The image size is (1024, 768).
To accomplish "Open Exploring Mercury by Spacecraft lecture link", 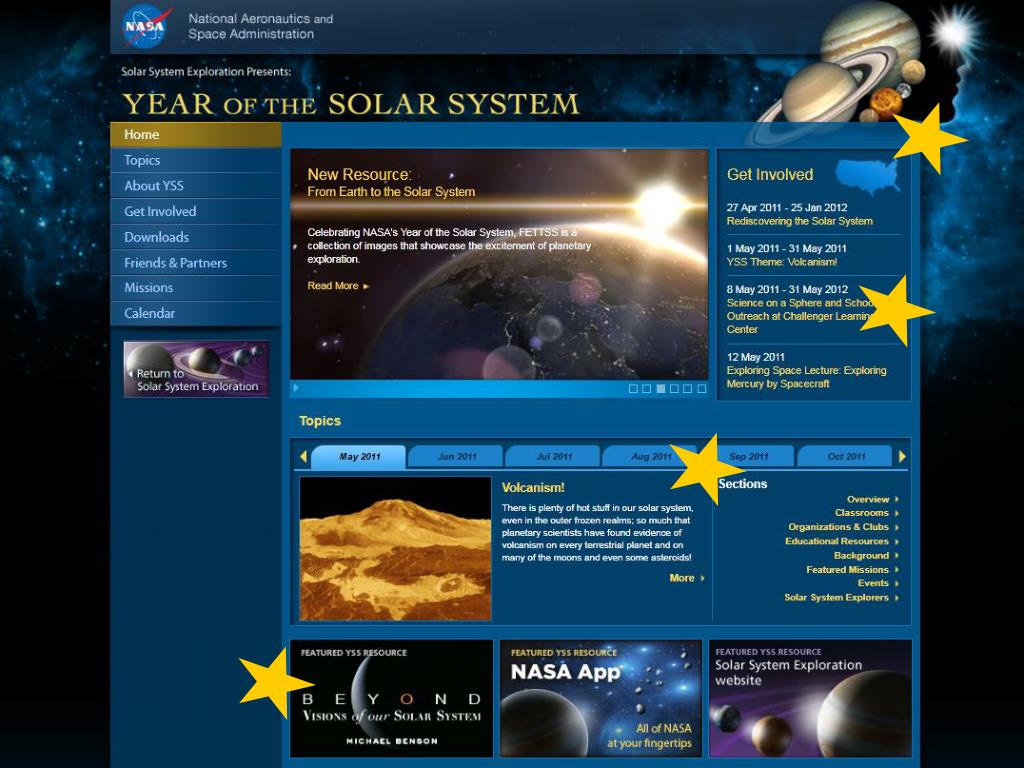I will tap(807, 377).
